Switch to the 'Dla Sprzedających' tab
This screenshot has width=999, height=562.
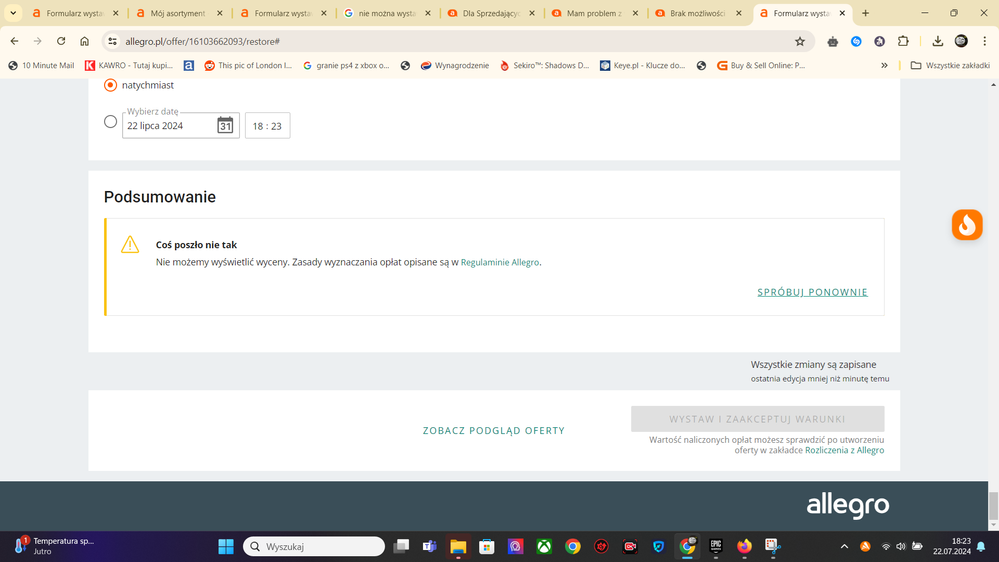[490, 13]
